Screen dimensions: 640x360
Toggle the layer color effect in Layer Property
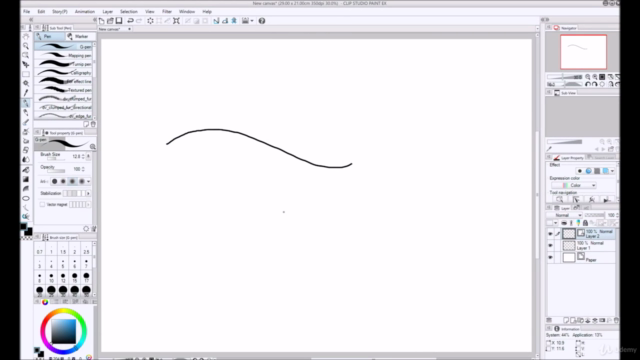606,171
